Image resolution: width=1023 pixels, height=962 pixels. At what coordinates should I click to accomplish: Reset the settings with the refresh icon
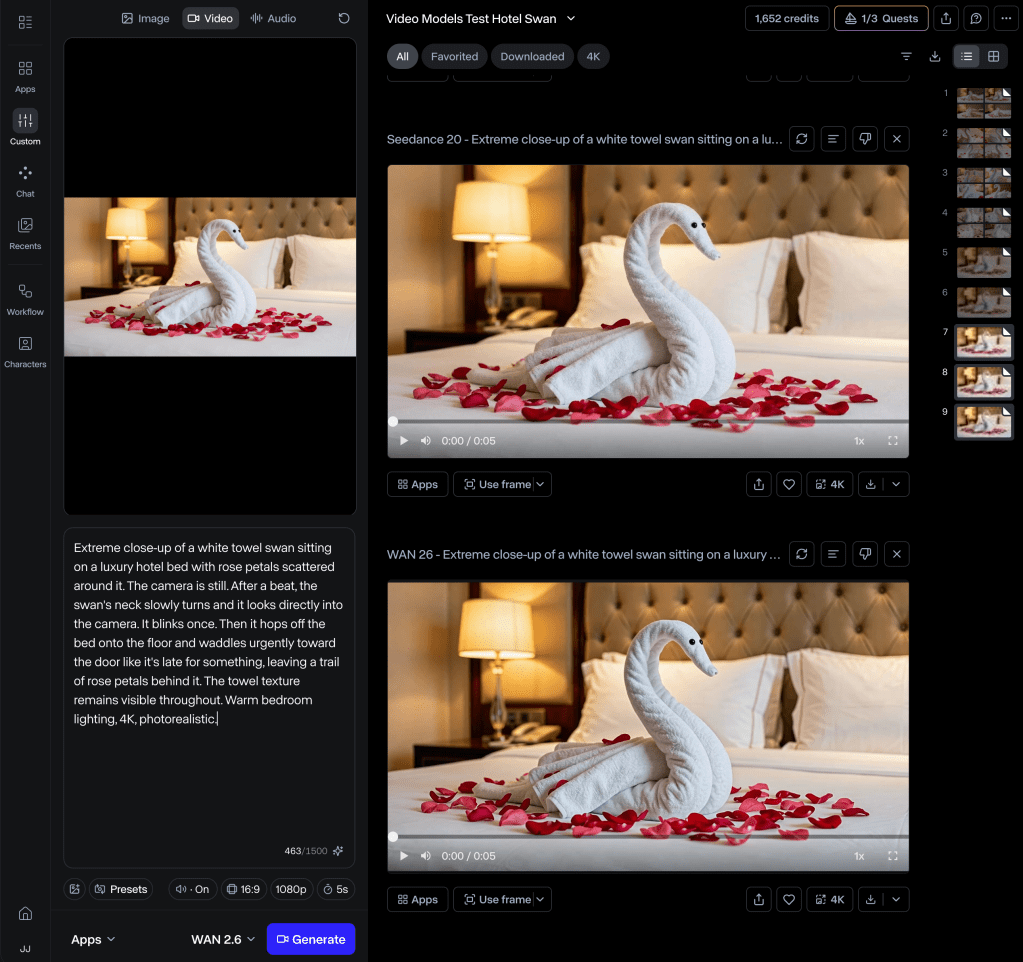pyautogui.click(x=344, y=18)
